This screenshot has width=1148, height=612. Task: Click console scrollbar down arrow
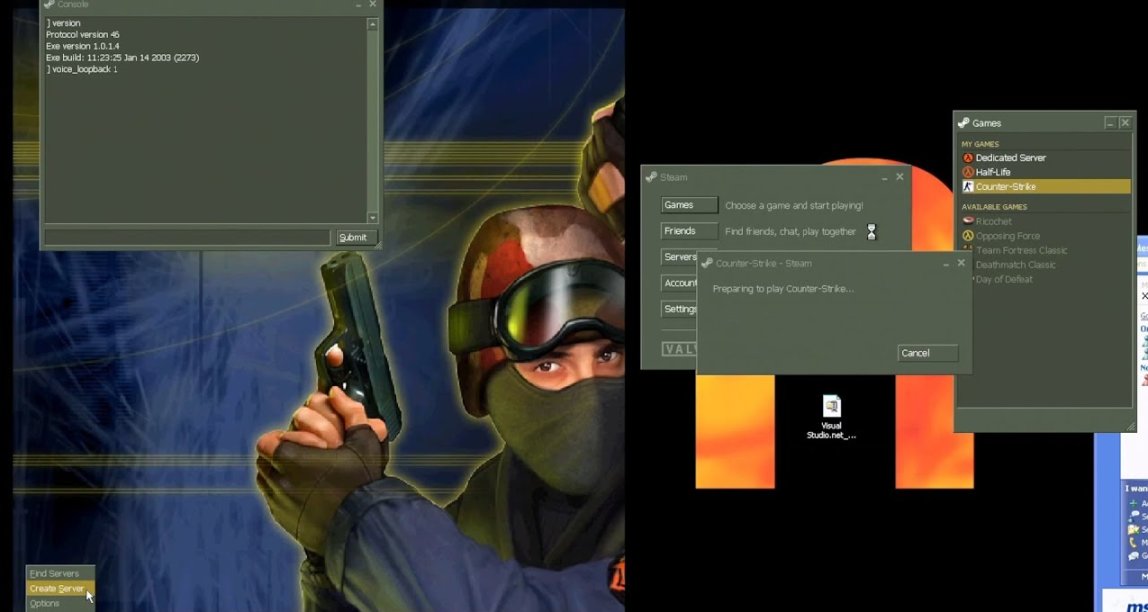[x=372, y=217]
